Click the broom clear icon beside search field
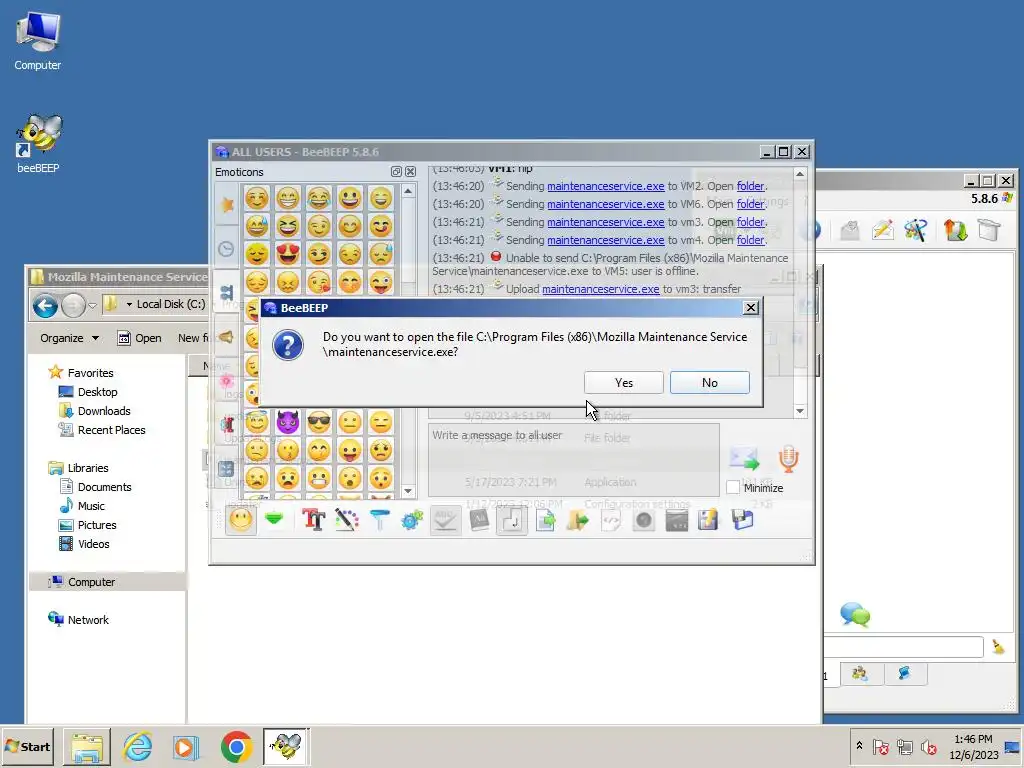1024x768 pixels. (x=998, y=647)
